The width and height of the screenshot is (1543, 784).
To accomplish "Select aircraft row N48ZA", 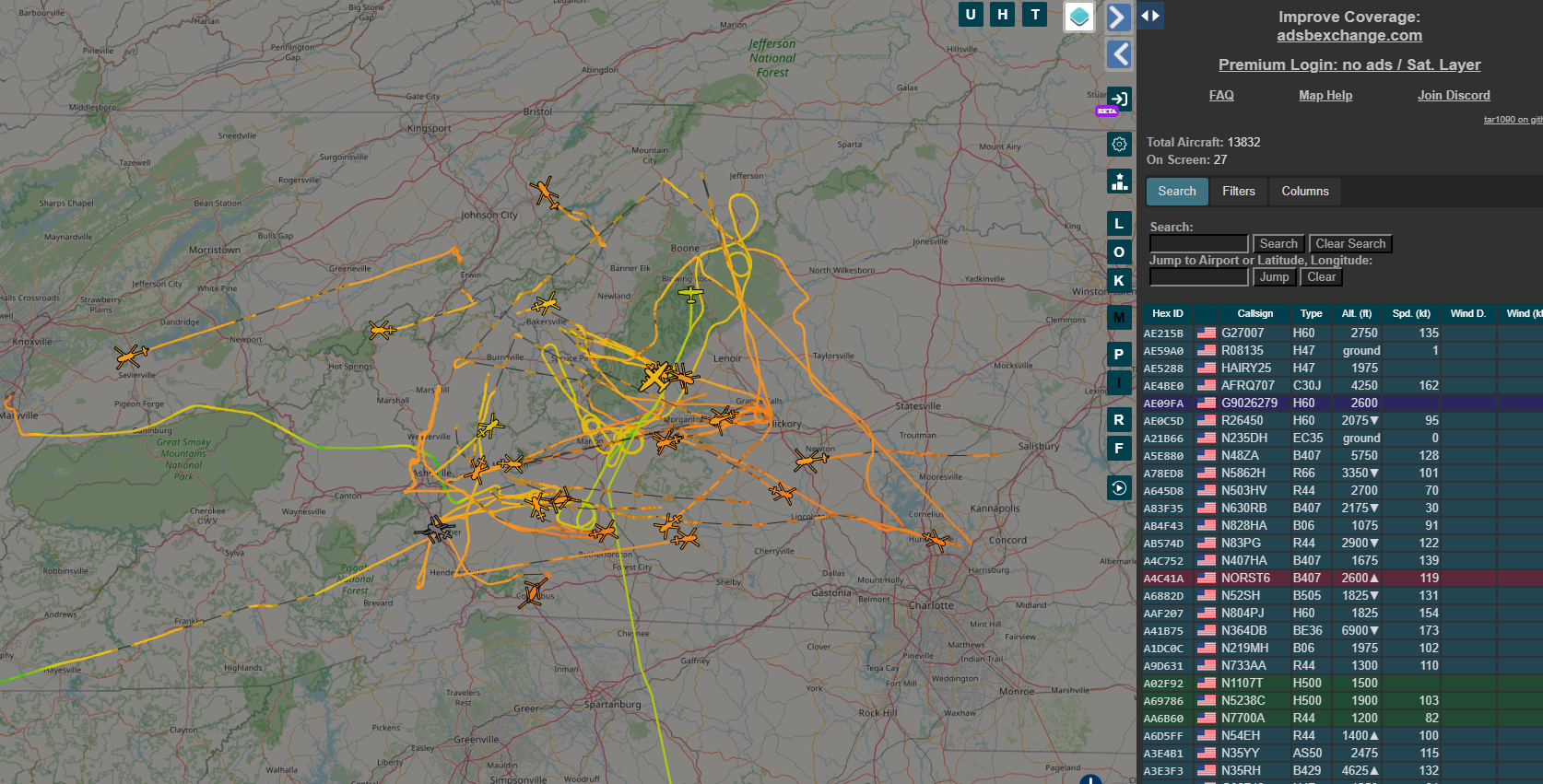I will pyautogui.click(x=1341, y=455).
